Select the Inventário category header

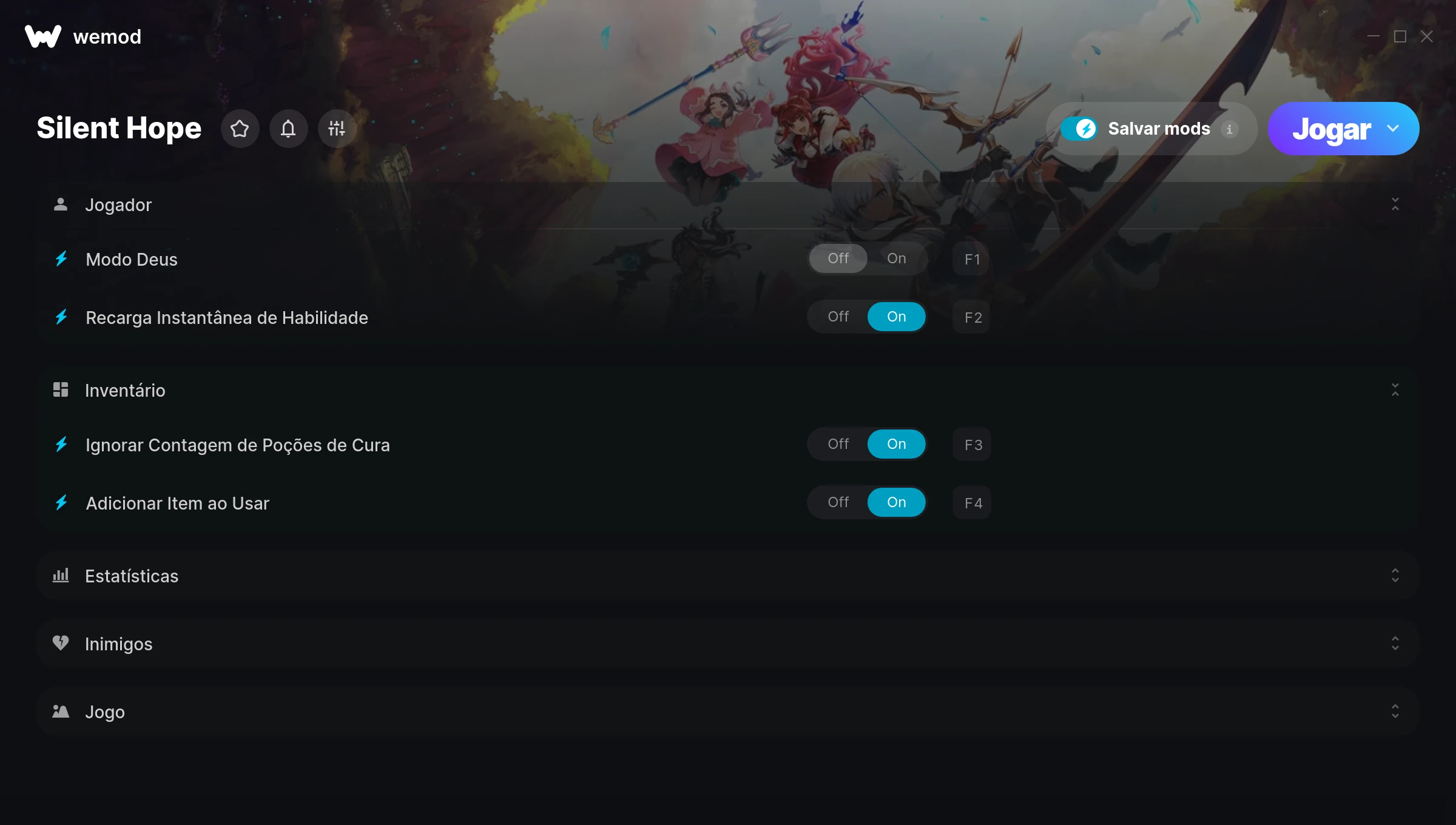click(728, 389)
